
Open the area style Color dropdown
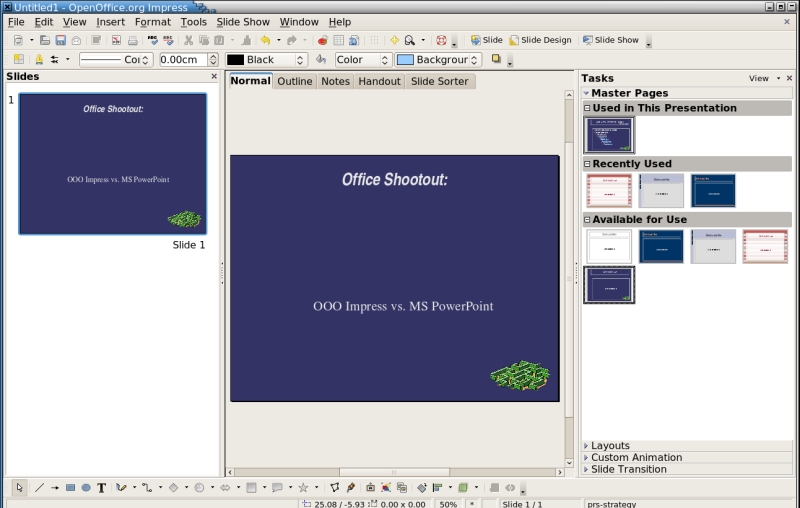click(363, 60)
